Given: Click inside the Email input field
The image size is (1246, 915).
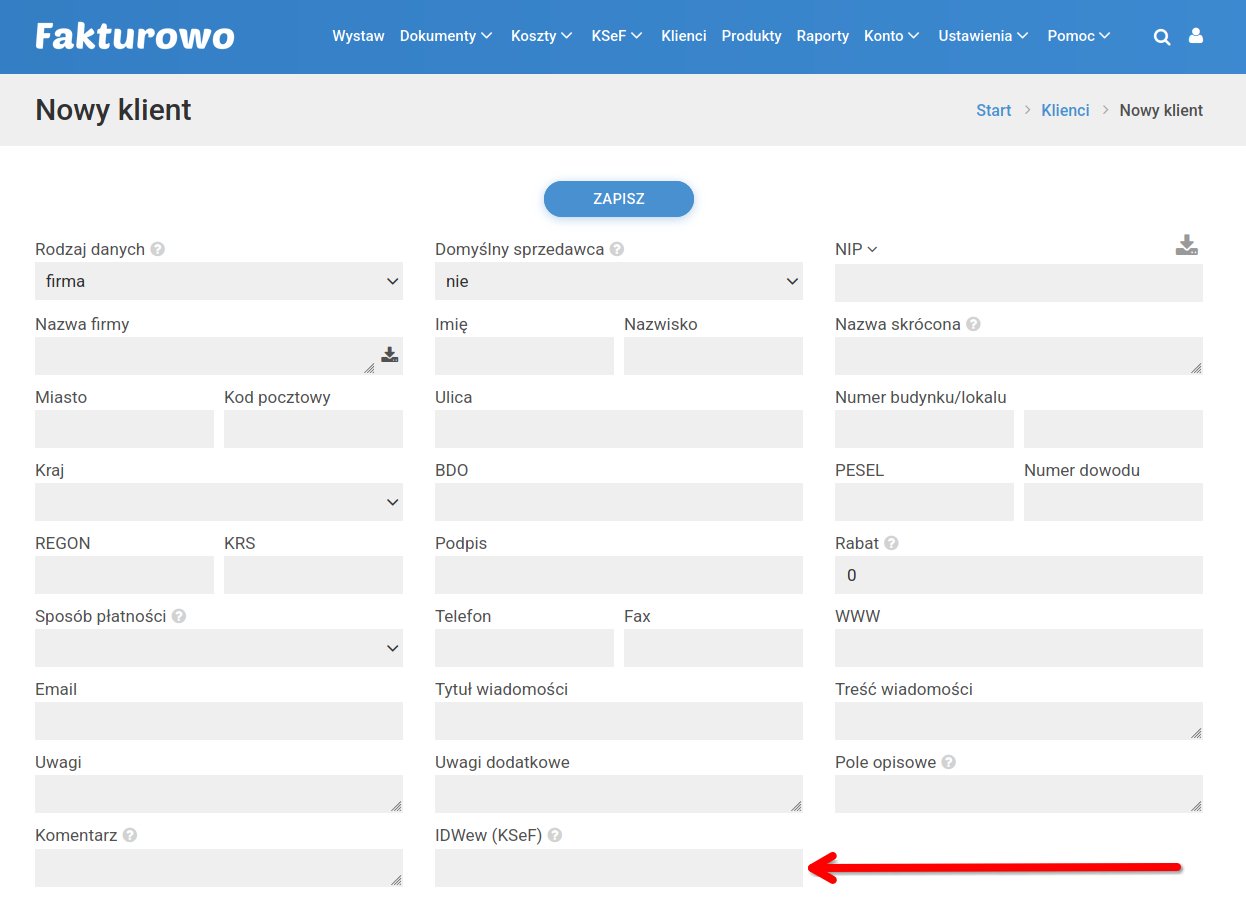Looking at the screenshot, I should [x=219, y=721].
